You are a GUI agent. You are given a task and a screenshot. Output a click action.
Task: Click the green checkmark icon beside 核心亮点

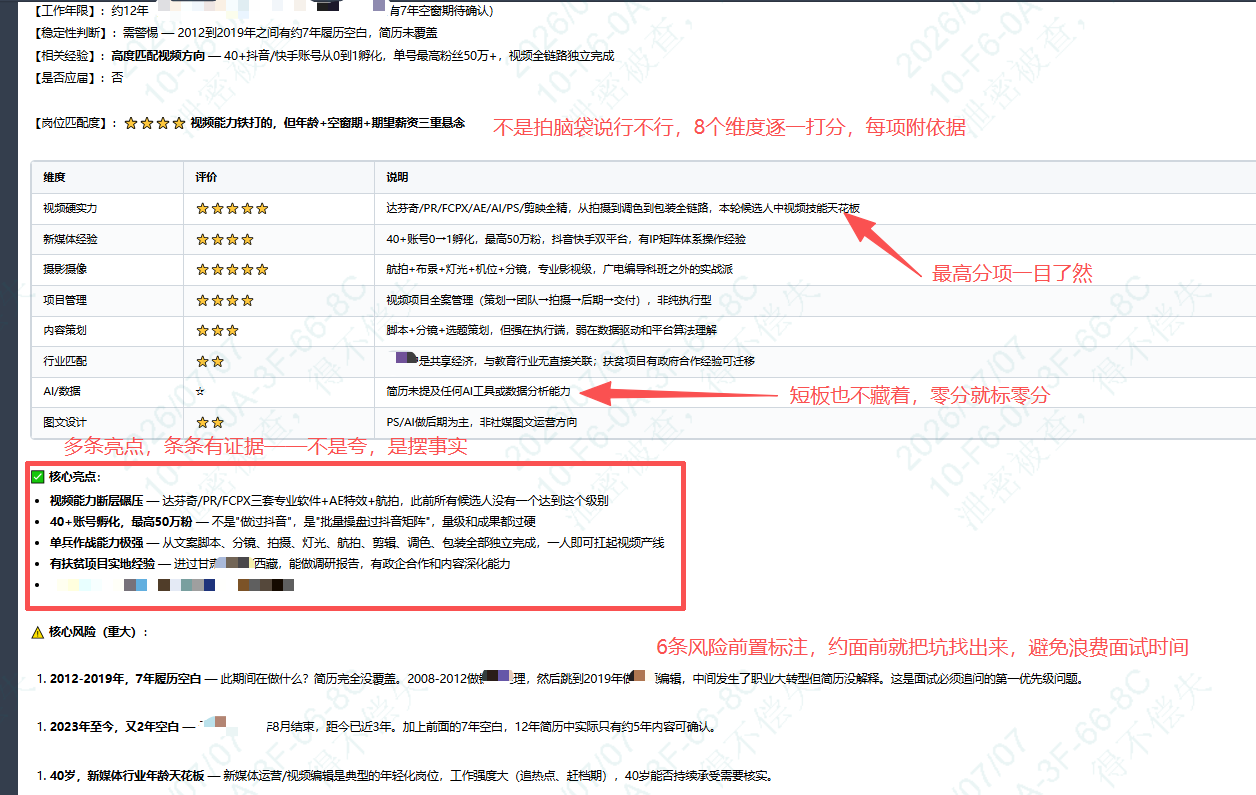pos(38,477)
